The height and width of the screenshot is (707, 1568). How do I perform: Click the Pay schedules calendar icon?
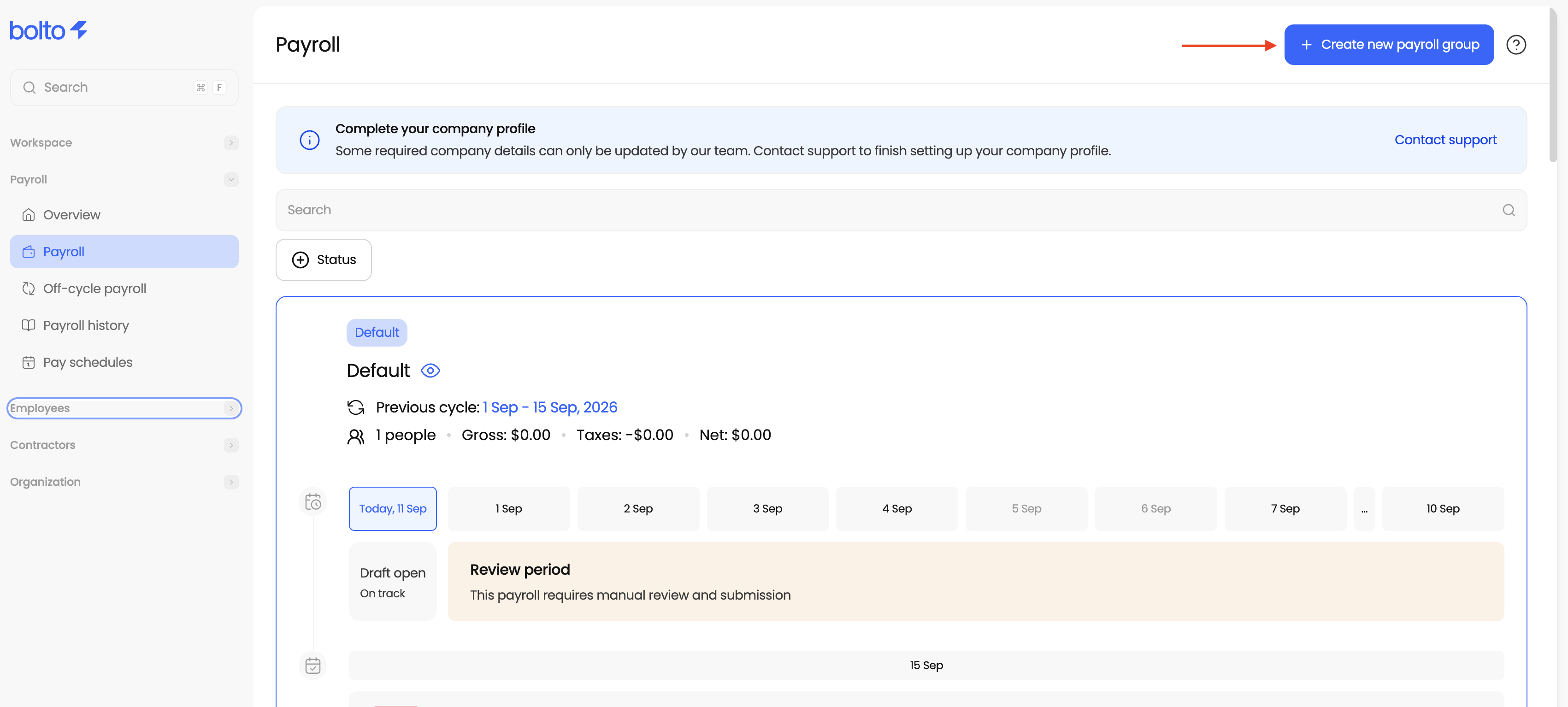pyautogui.click(x=29, y=363)
